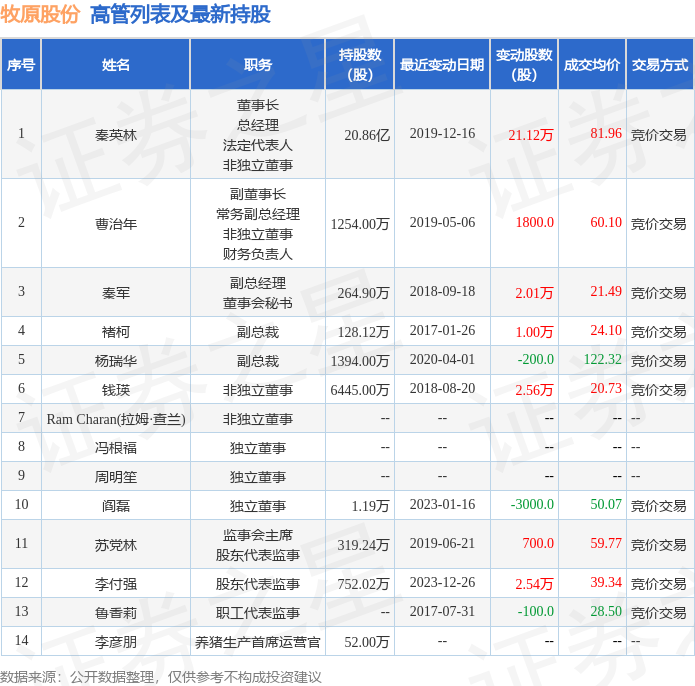Click the average price 28.50

coord(606,612)
